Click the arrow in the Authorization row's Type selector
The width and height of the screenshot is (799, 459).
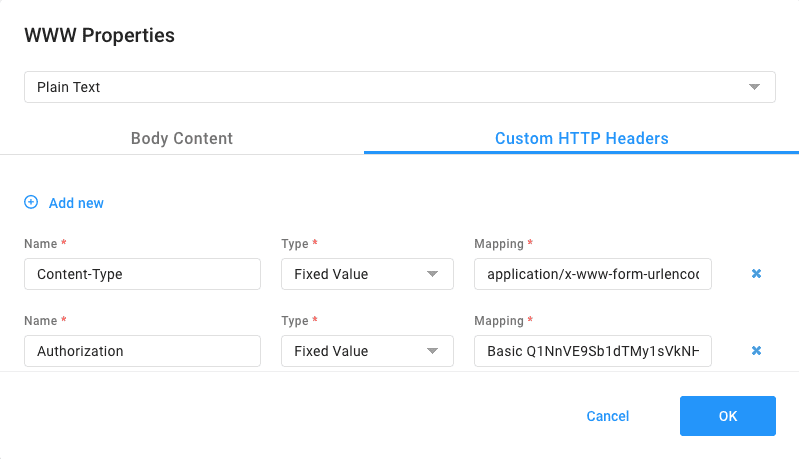coord(433,352)
